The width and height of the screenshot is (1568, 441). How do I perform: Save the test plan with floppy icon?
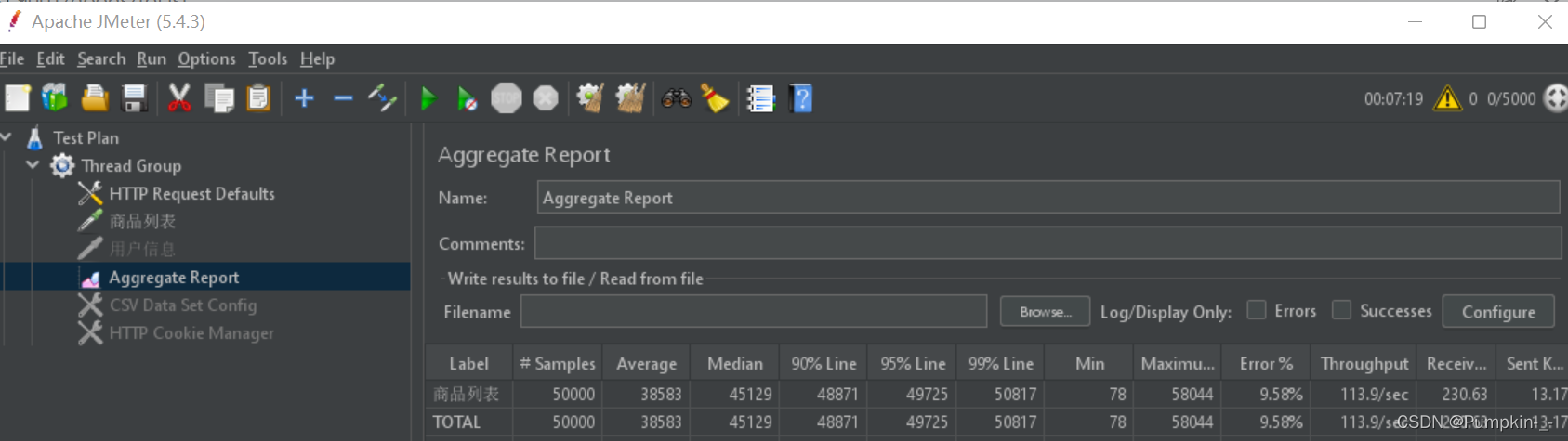click(134, 97)
